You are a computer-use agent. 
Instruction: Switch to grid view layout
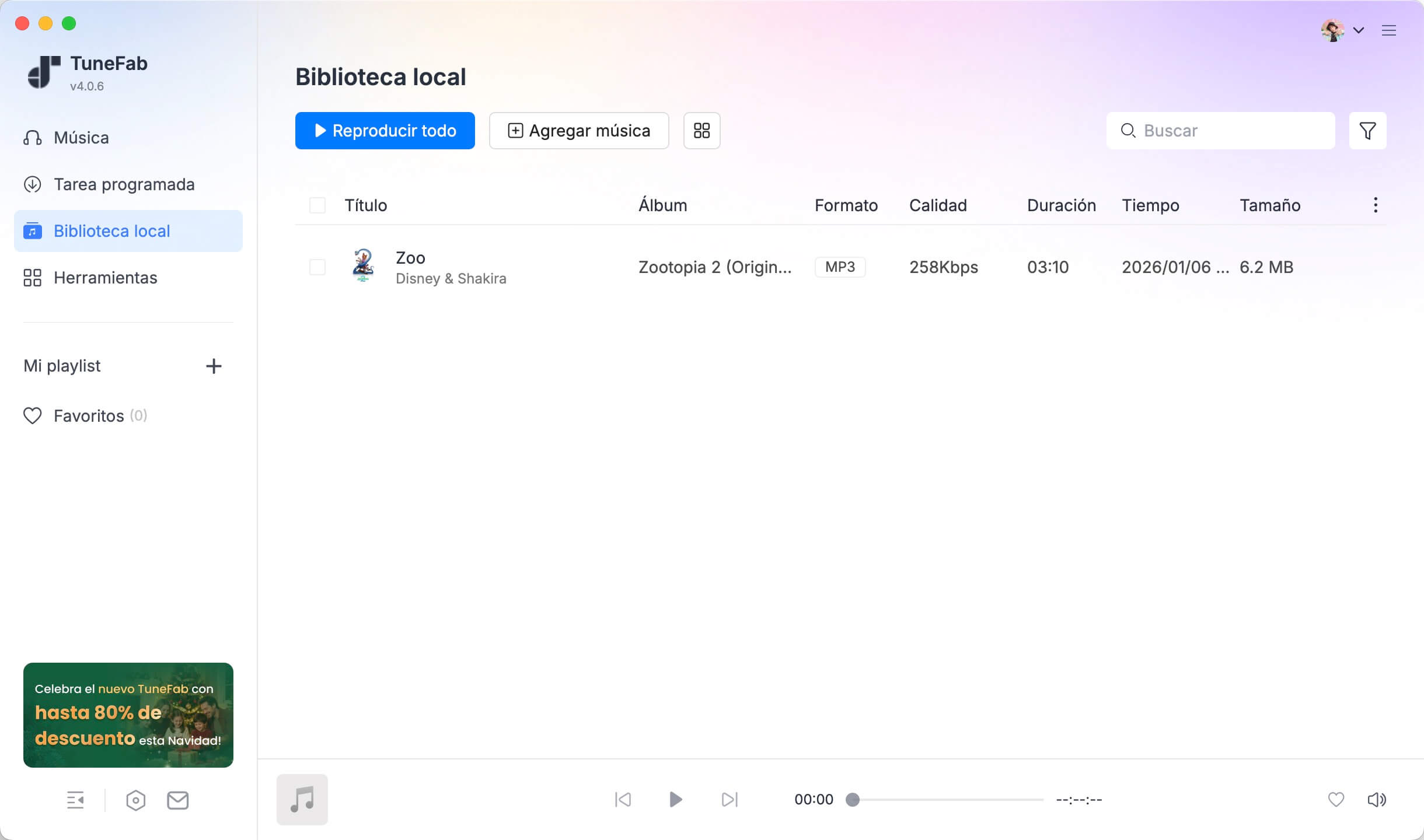point(701,131)
